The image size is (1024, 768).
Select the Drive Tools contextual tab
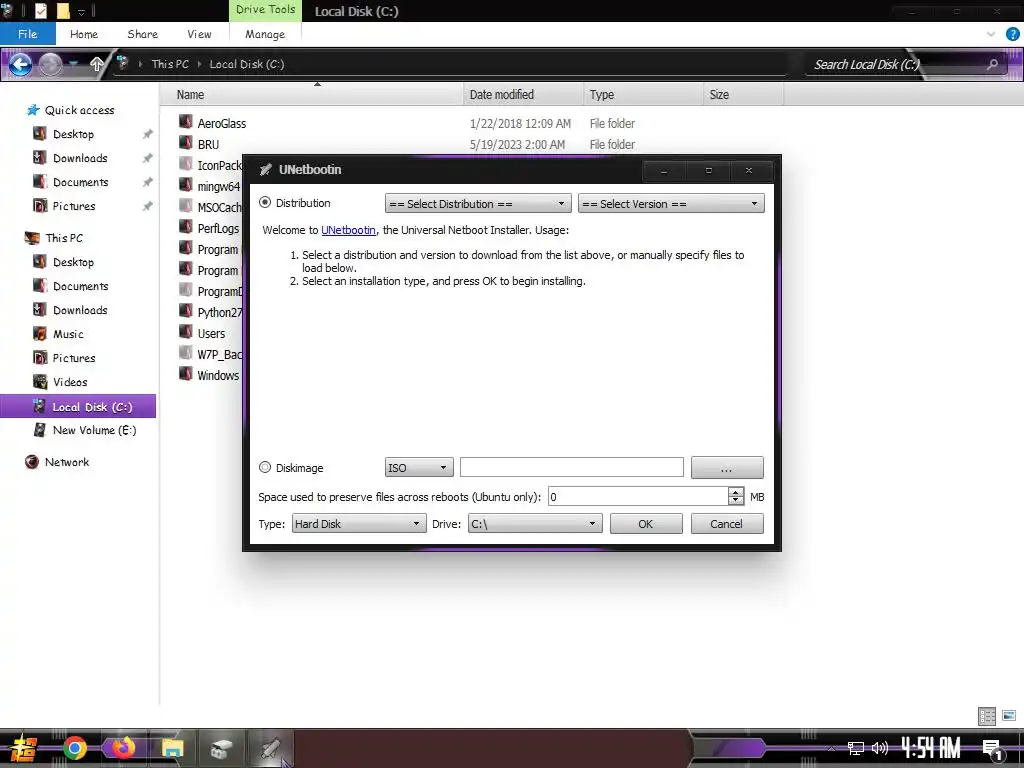(265, 10)
